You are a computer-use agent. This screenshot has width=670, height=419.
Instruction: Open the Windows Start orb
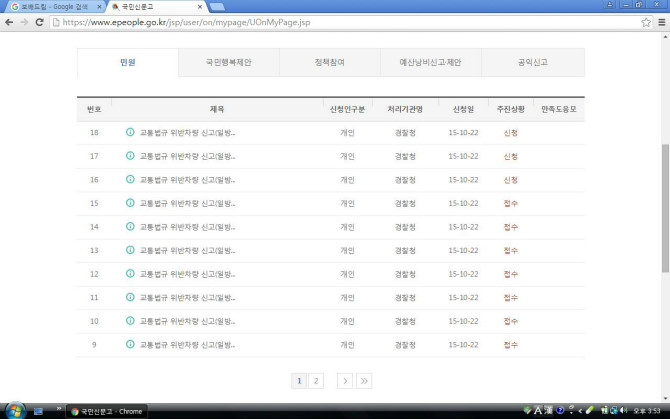(x=15, y=411)
